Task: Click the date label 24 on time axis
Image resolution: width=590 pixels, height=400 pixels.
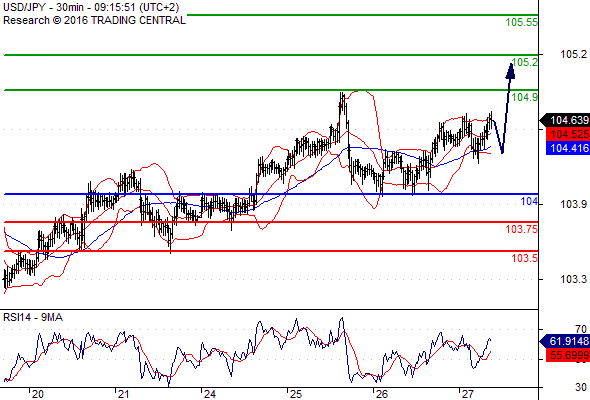Action: coord(210,394)
